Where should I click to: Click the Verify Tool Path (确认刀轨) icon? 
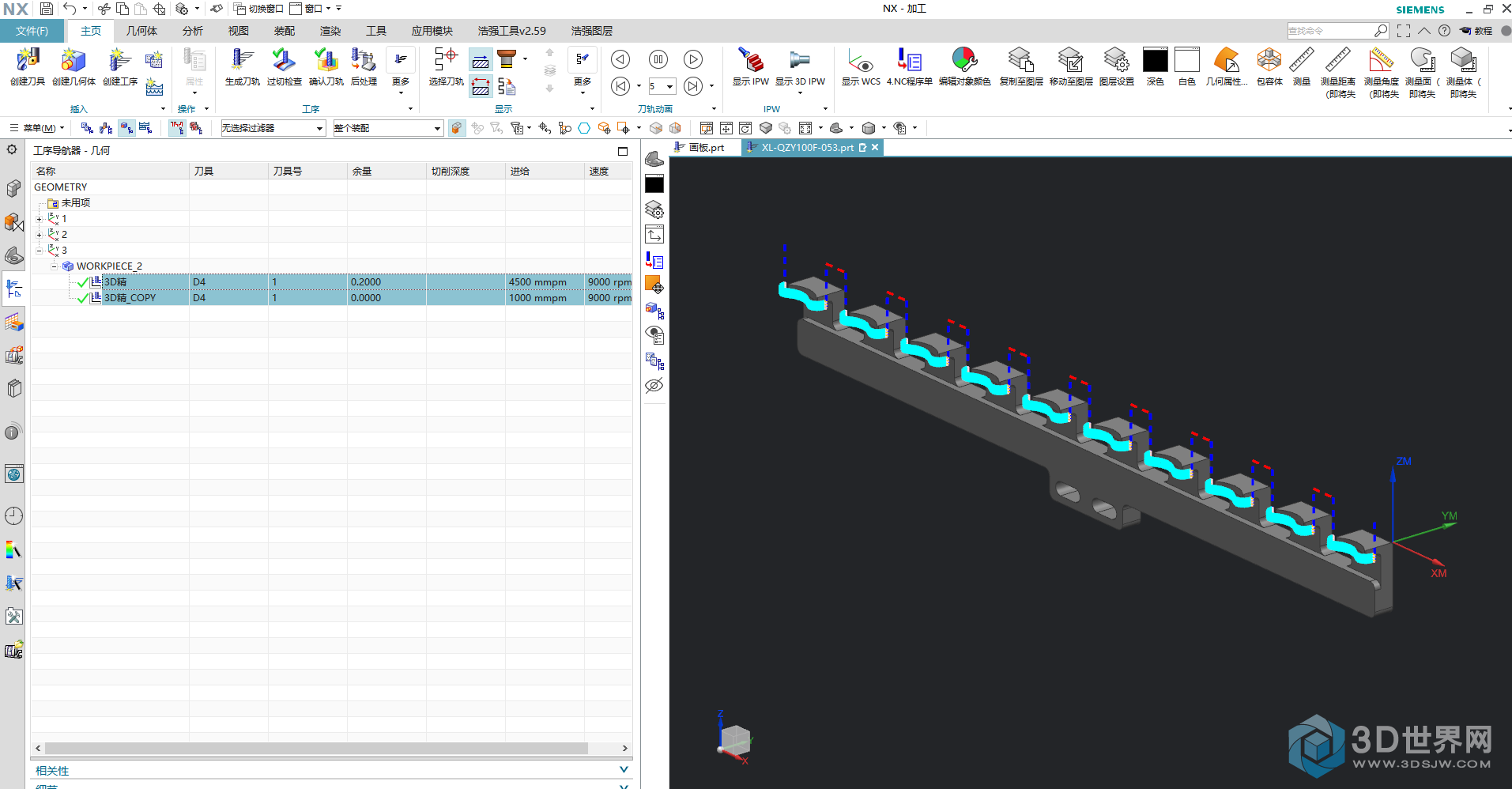pos(326,61)
